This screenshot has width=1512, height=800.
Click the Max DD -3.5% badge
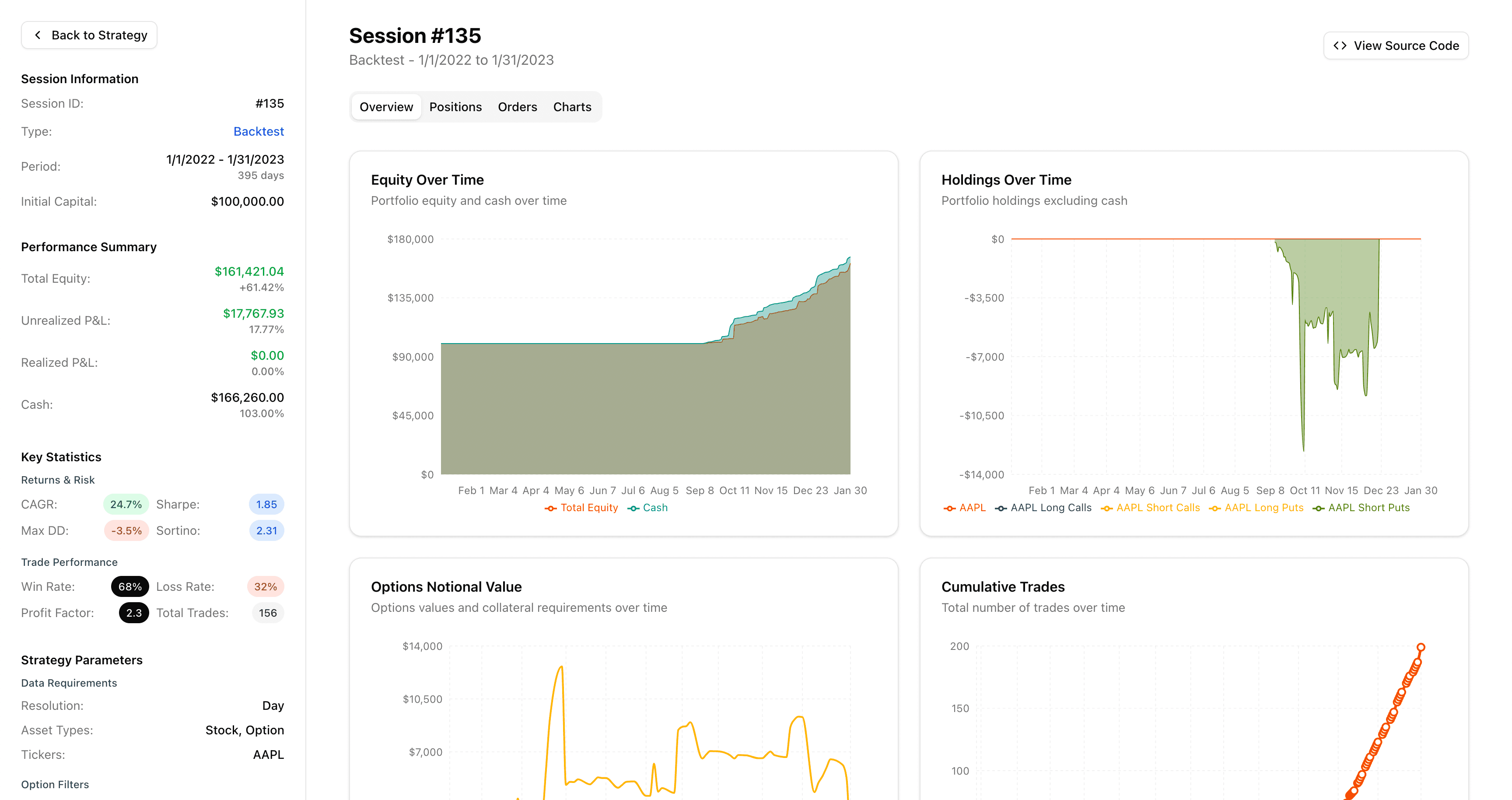click(126, 531)
